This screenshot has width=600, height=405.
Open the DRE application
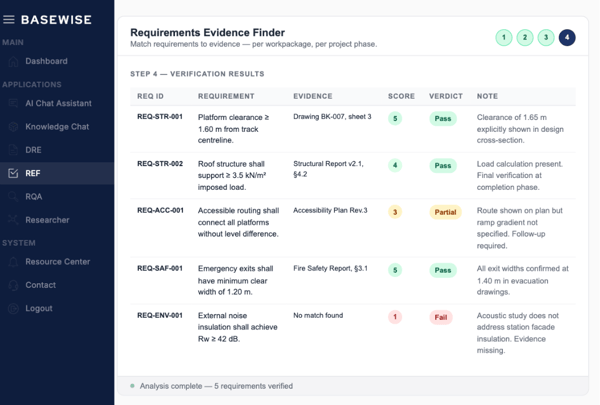click(x=33, y=150)
